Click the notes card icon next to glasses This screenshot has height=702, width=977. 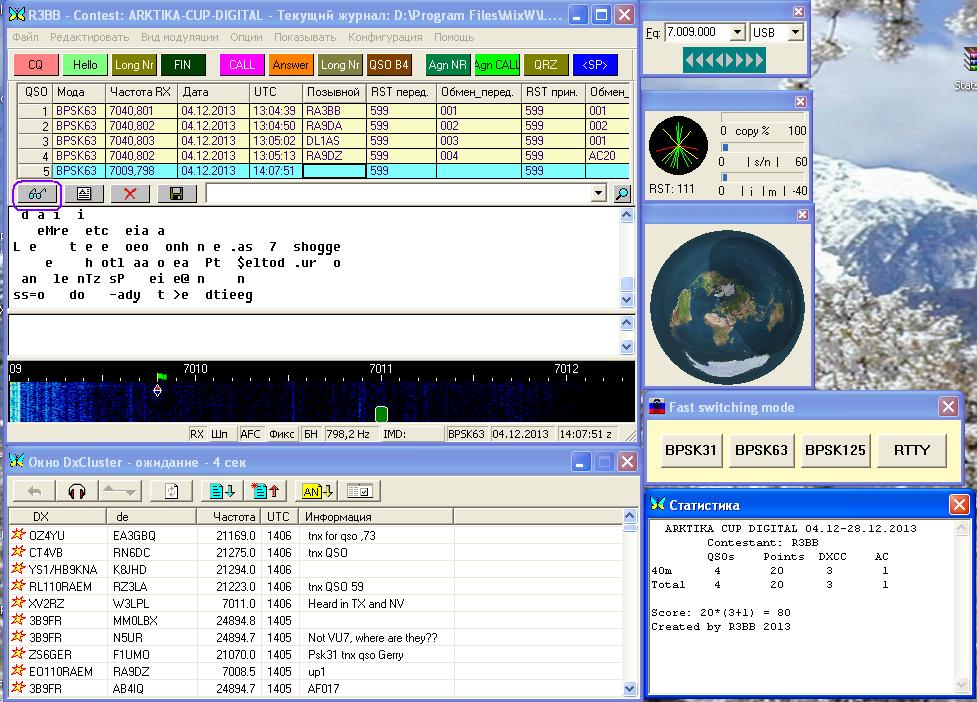[84, 193]
